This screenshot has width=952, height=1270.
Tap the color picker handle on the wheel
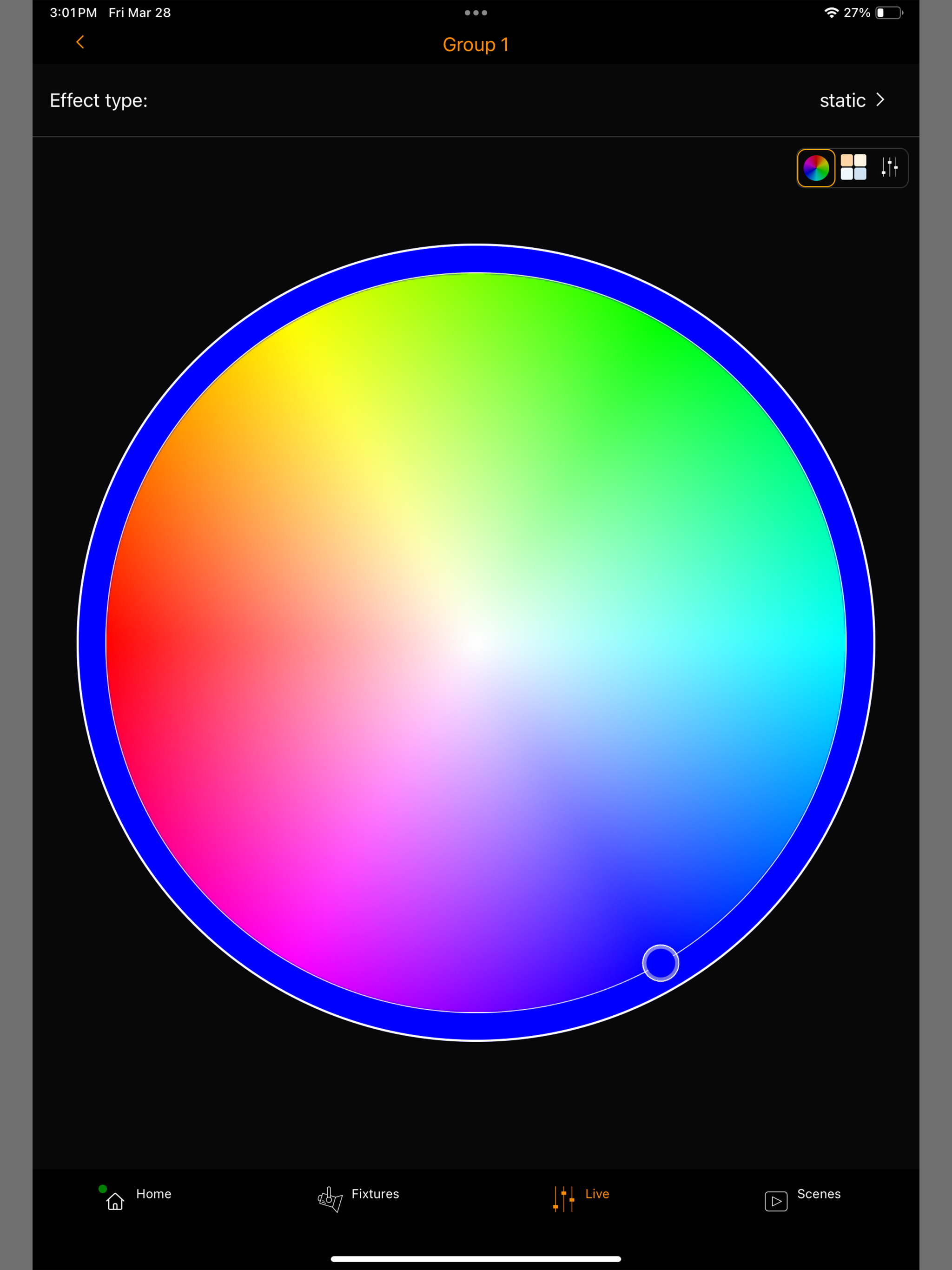(x=661, y=963)
